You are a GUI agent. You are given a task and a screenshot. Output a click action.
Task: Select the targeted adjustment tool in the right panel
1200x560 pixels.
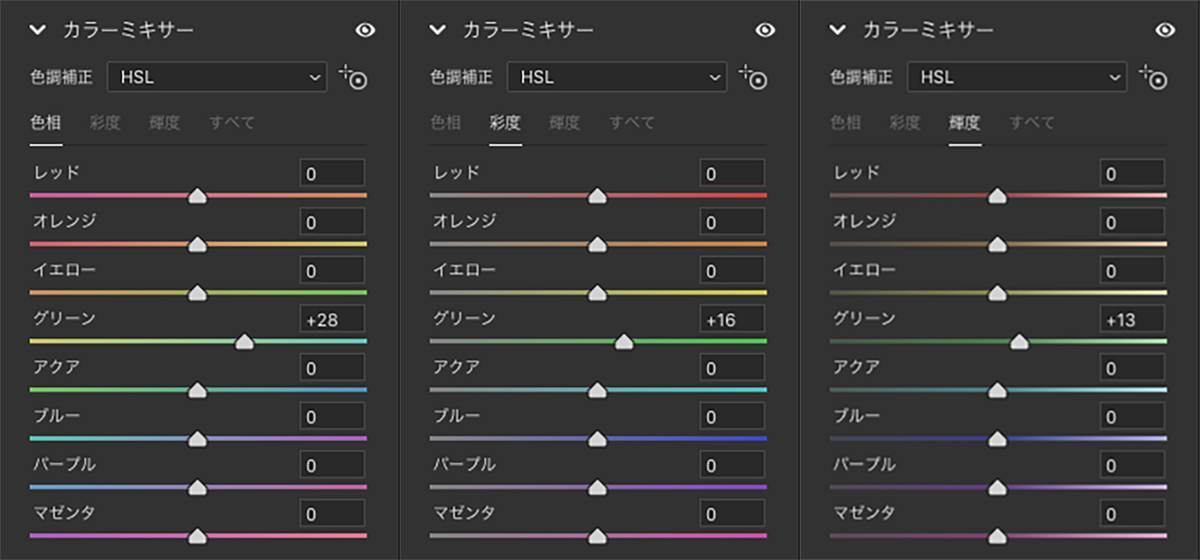pos(1153,77)
